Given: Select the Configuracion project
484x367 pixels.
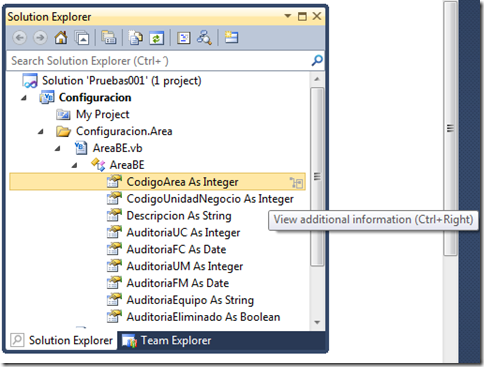Looking at the screenshot, I should pos(95,97).
